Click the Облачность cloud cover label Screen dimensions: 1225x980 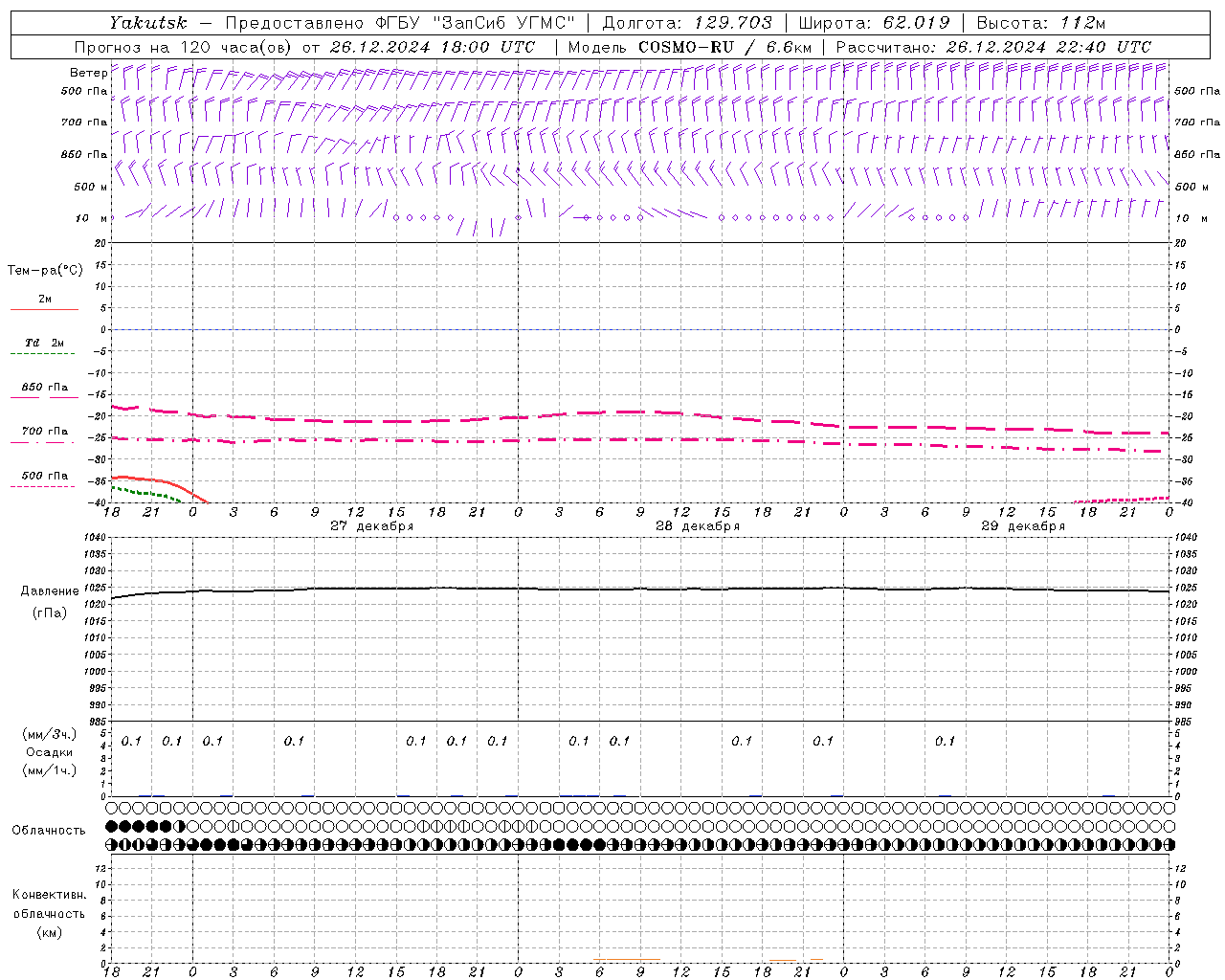point(49,830)
